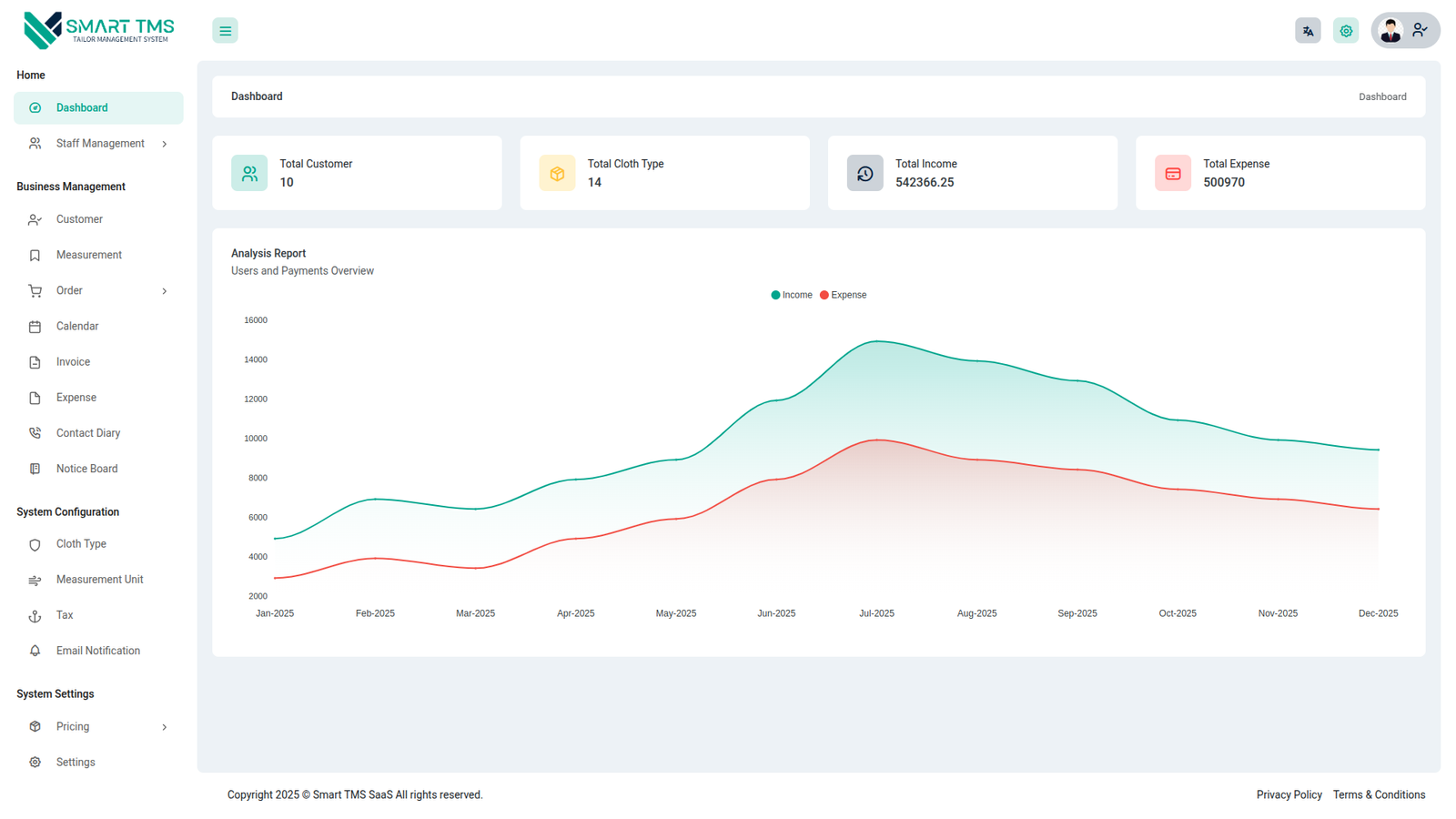
Task: Open the Privacy Policy link
Action: tap(1289, 795)
